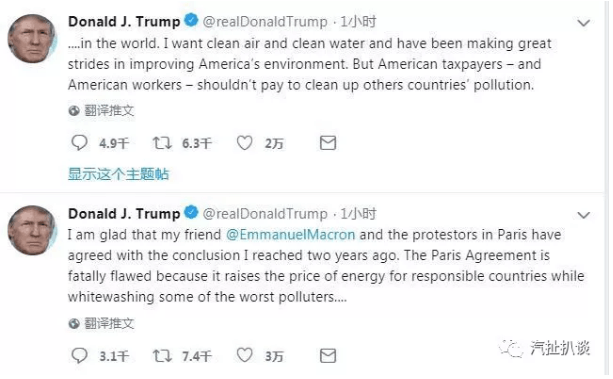Click 翻译推文 under the first tweet
Screen dimensions: 613x379
(x=109, y=111)
